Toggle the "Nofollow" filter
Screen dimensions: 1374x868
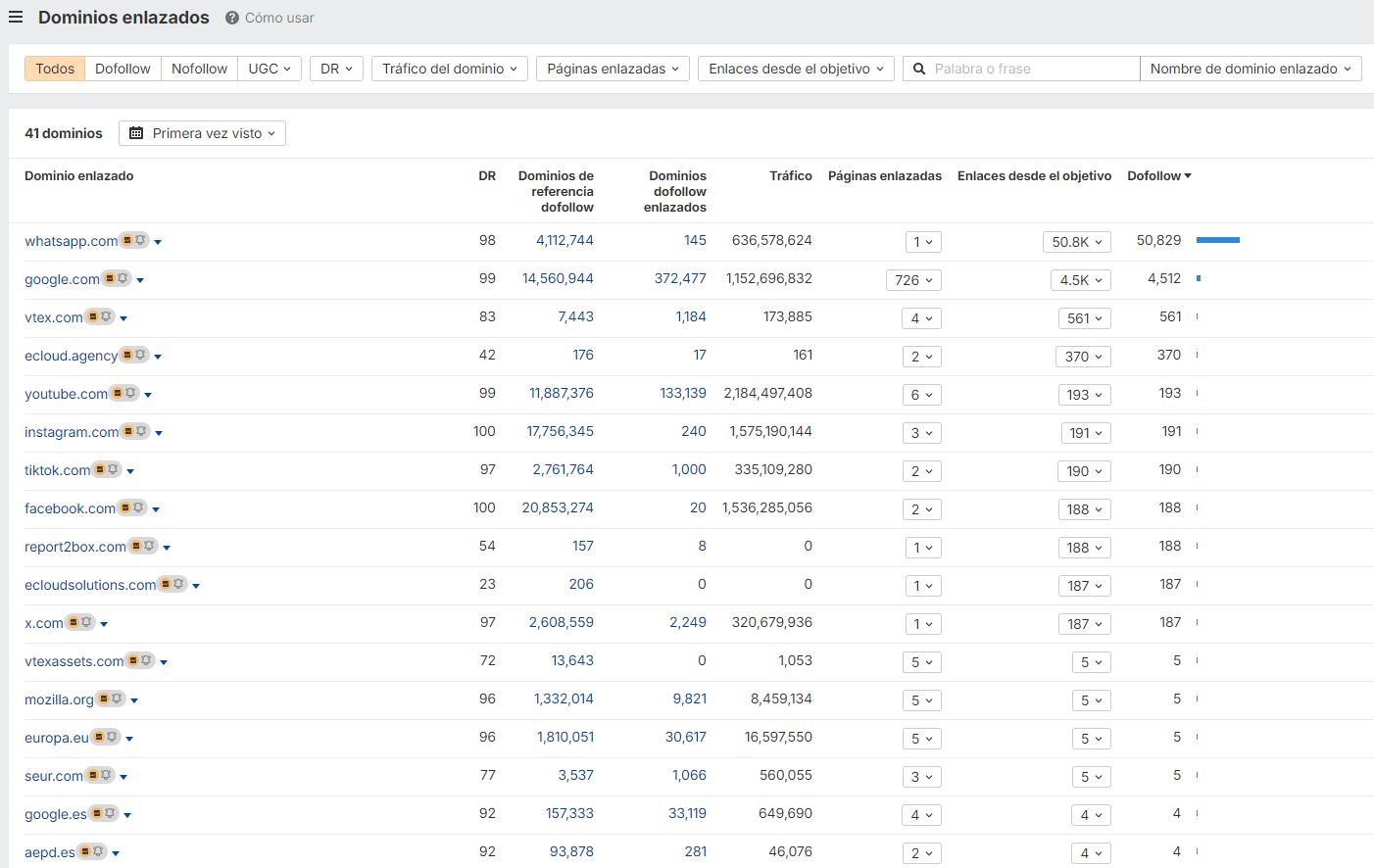pyautogui.click(x=199, y=69)
